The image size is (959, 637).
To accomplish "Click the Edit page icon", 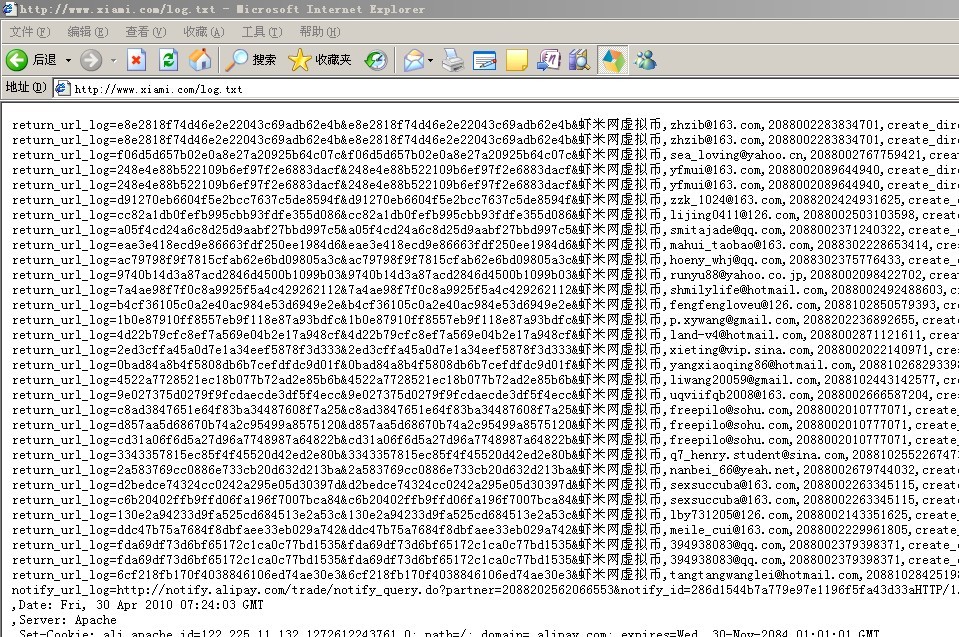I will (x=484, y=60).
